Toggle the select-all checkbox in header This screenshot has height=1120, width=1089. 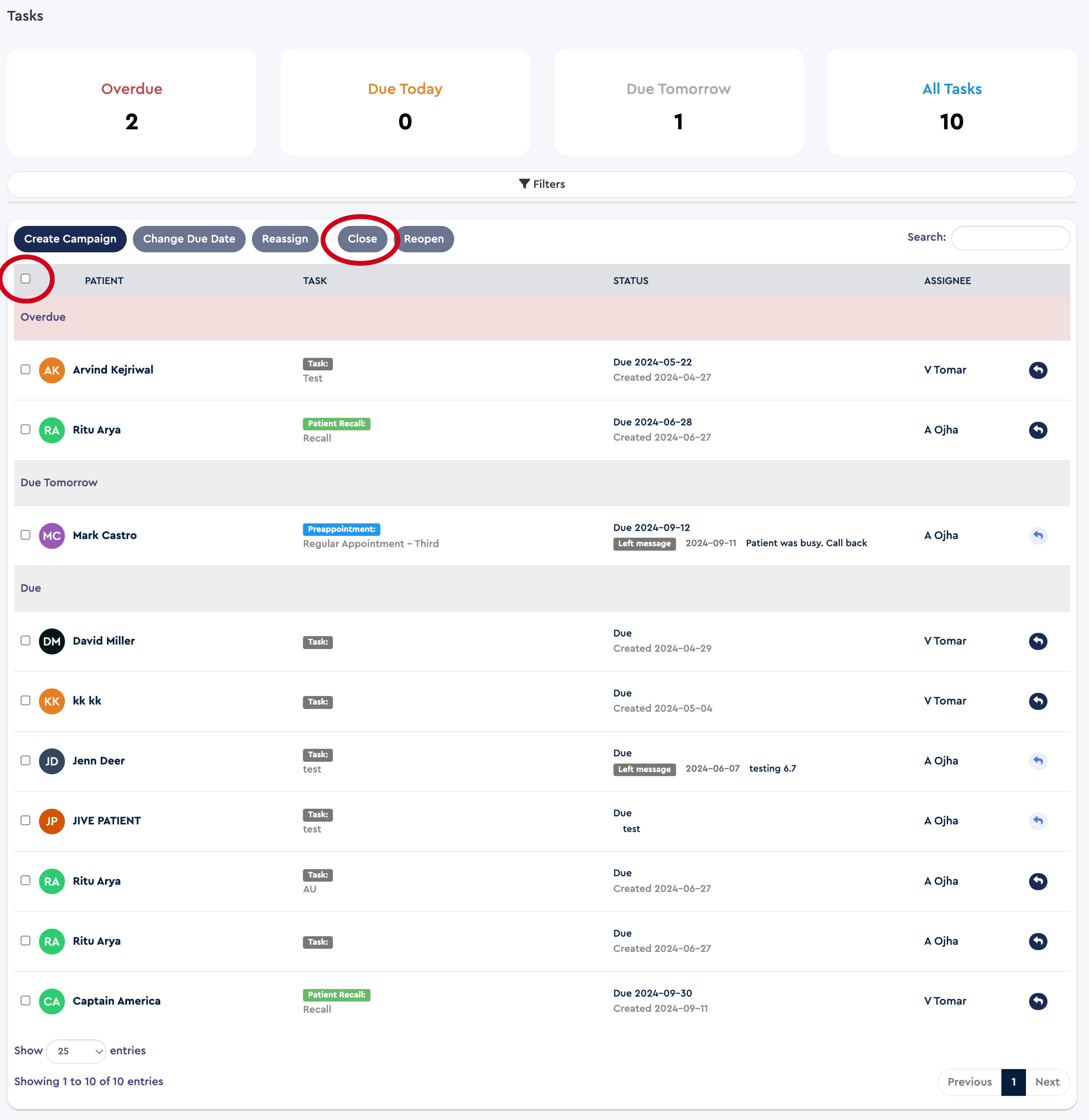26,279
